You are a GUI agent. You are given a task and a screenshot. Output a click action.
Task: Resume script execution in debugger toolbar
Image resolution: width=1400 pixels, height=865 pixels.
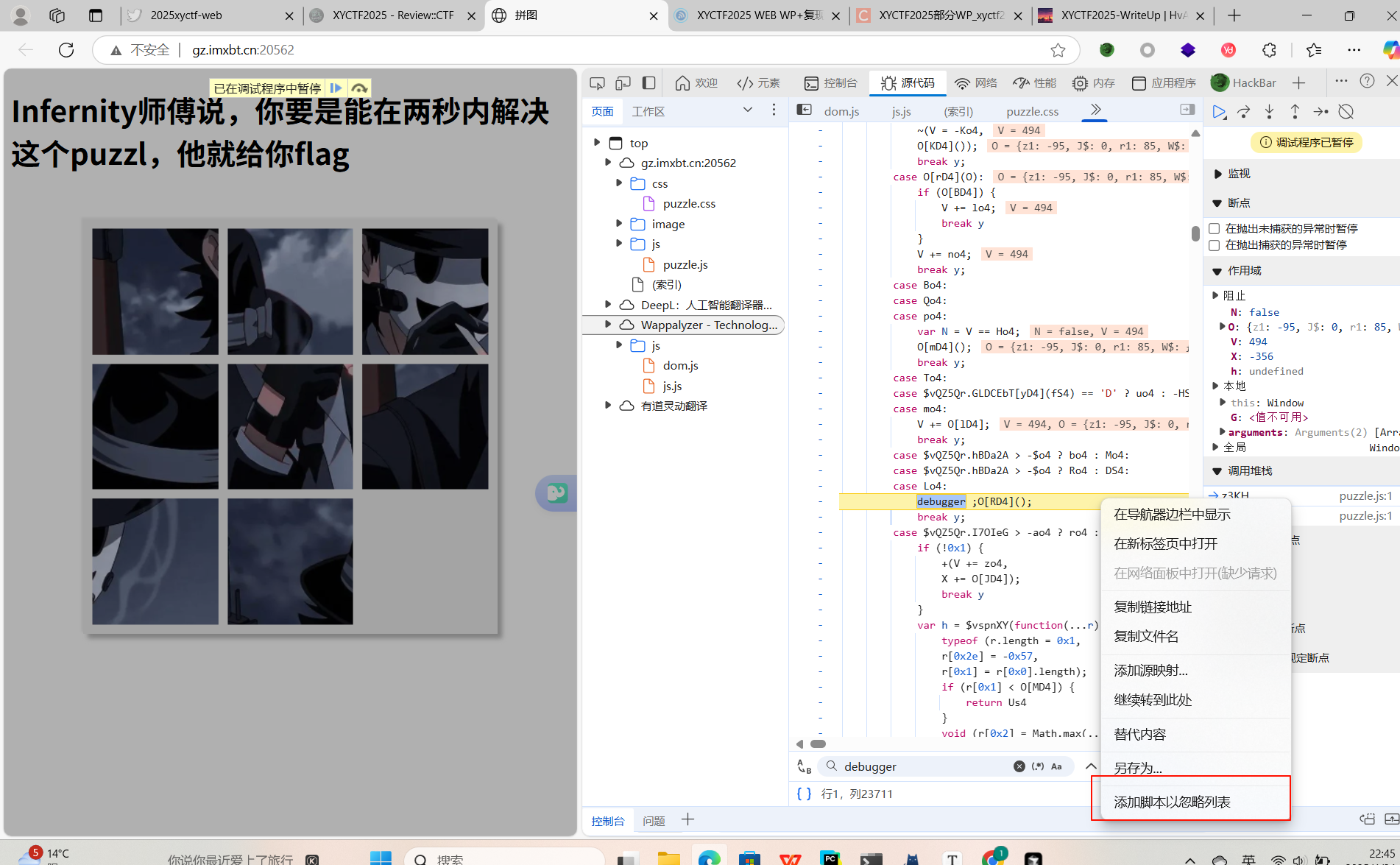coord(1219,112)
